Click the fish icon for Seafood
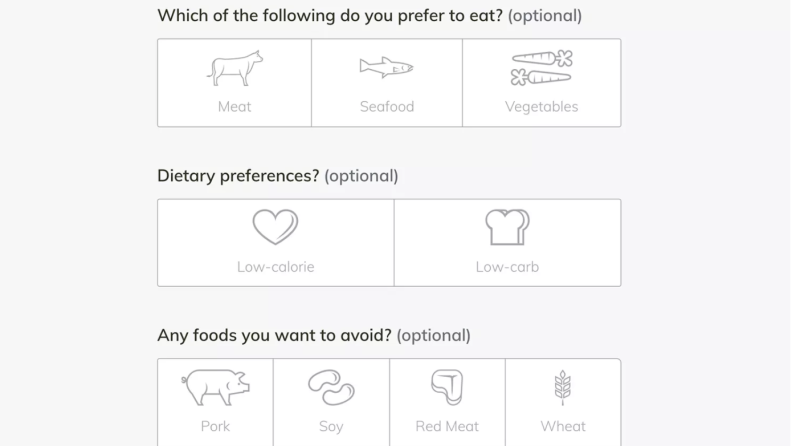Viewport: 792px width, 446px height. click(386, 67)
